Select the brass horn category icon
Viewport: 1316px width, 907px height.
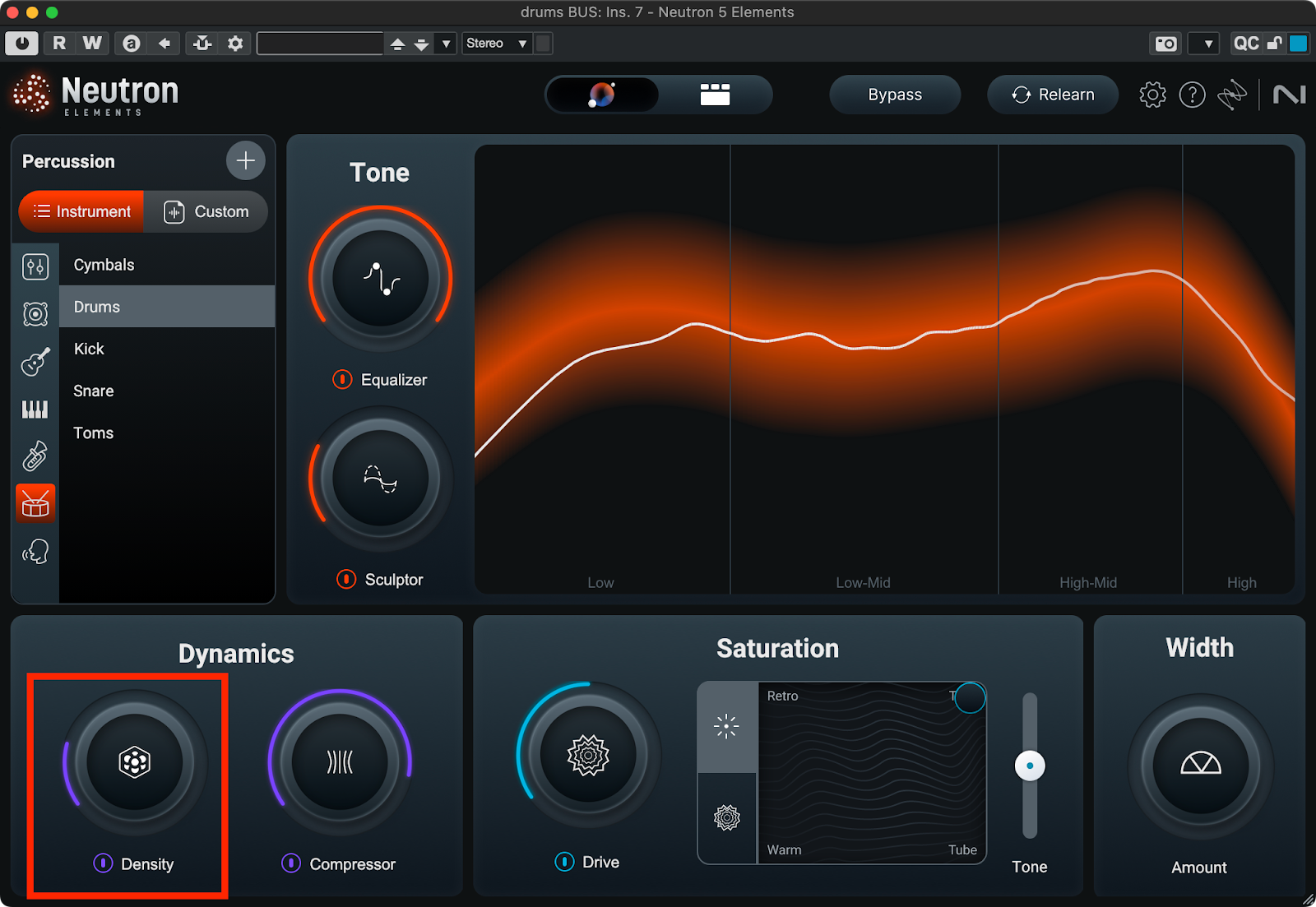click(x=35, y=456)
